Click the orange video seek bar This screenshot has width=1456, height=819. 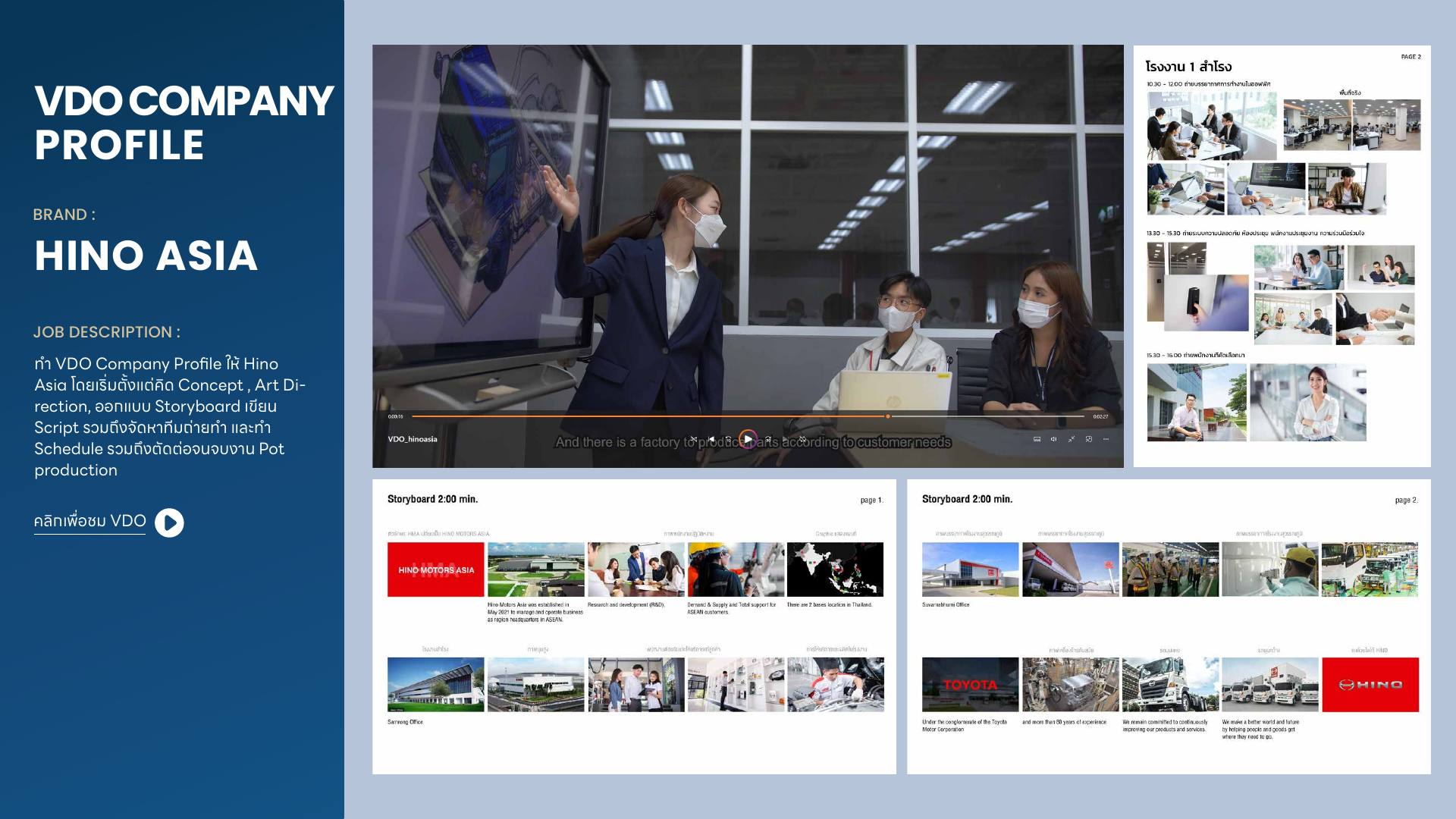click(748, 416)
